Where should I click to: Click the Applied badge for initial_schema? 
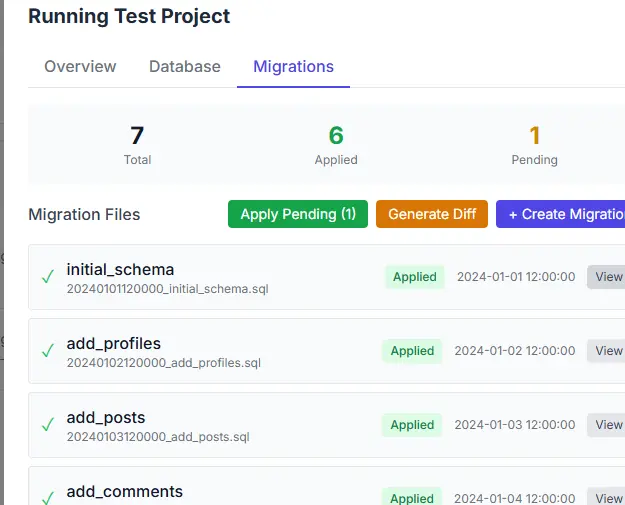point(415,277)
